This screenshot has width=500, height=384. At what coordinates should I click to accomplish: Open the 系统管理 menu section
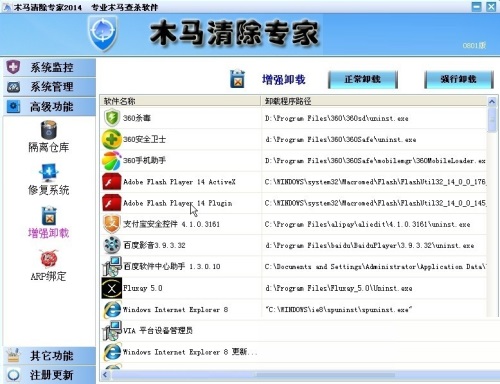(49, 87)
